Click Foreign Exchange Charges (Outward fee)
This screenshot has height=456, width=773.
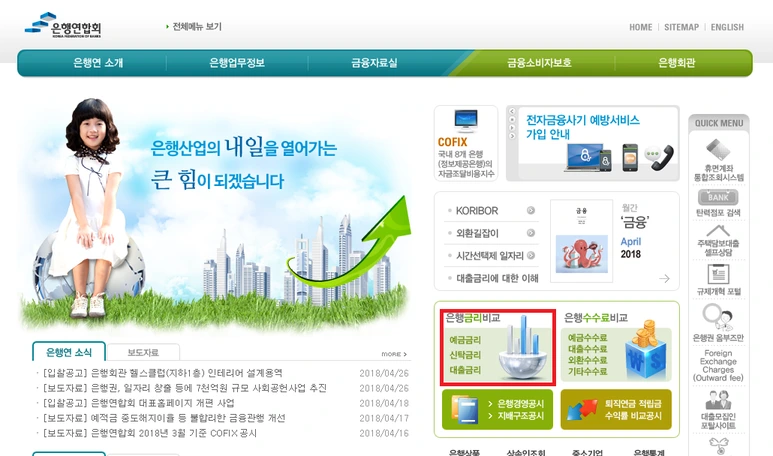point(718,366)
